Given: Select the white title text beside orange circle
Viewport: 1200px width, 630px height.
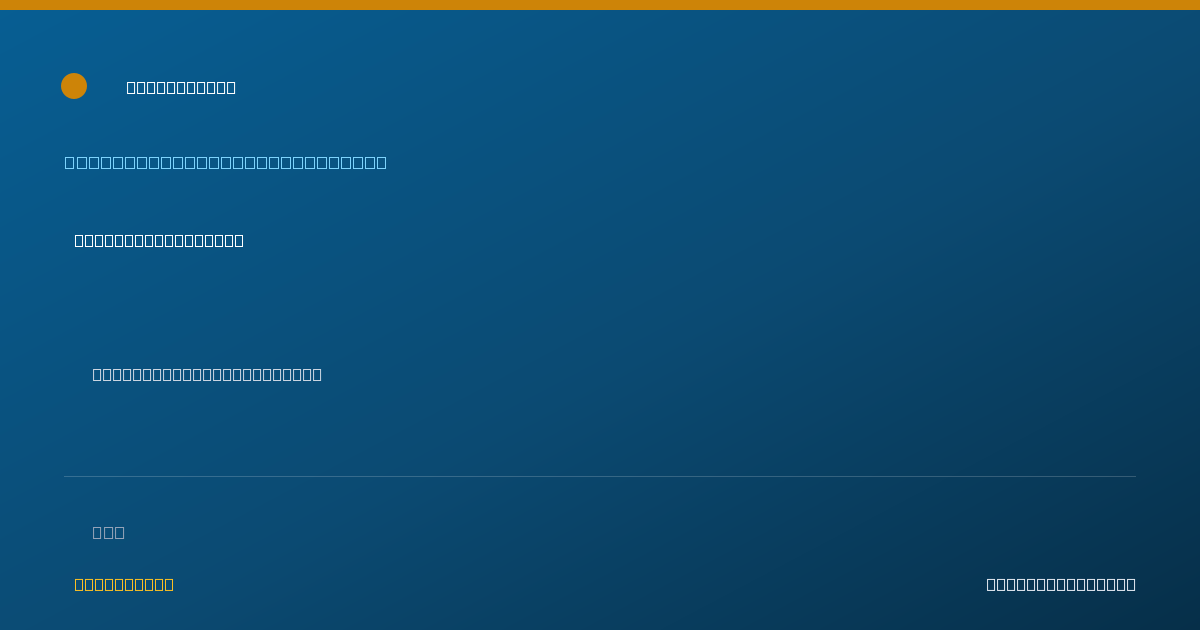Looking at the screenshot, I should tap(181, 87).
